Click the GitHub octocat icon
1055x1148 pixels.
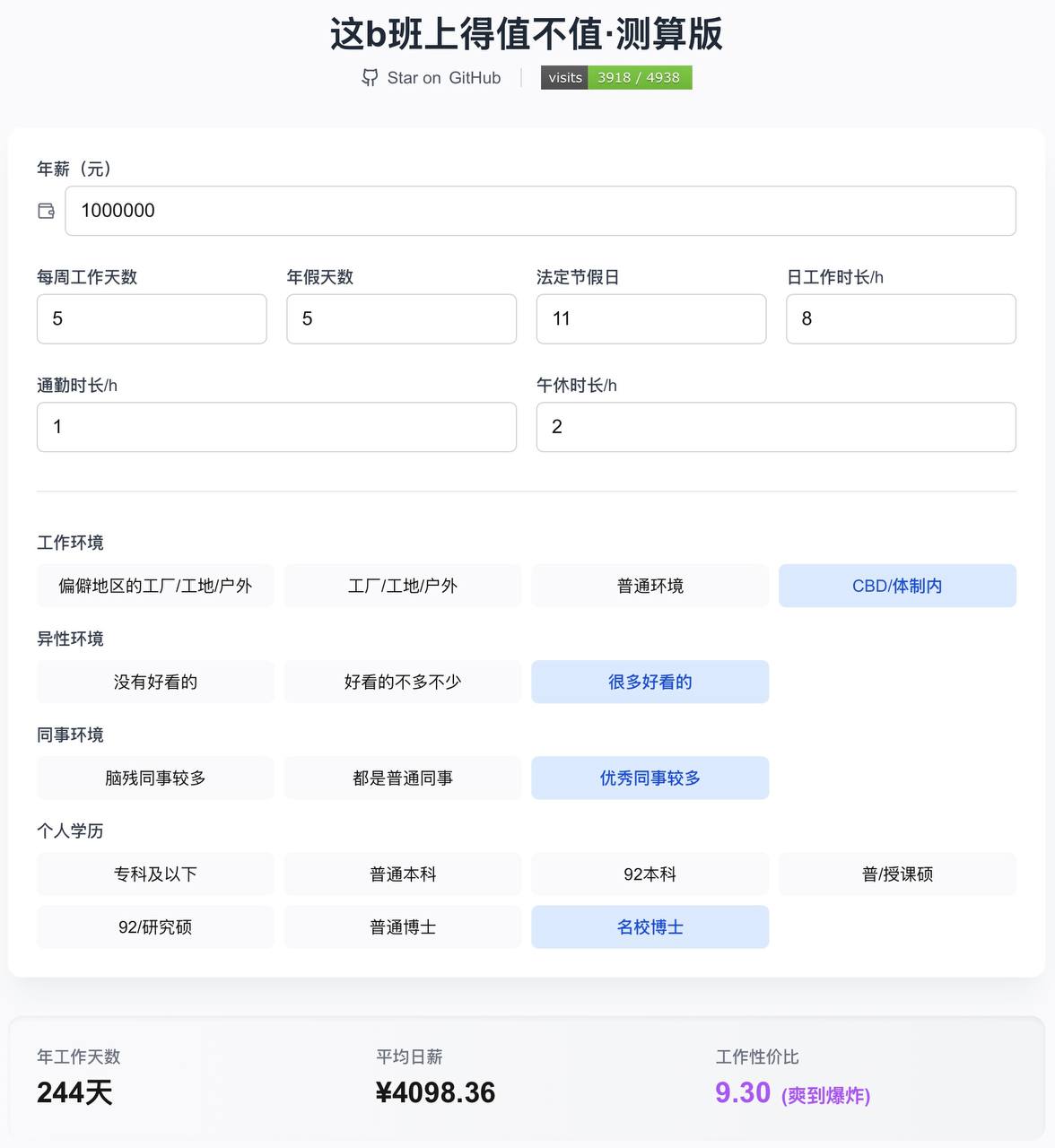coord(370,78)
